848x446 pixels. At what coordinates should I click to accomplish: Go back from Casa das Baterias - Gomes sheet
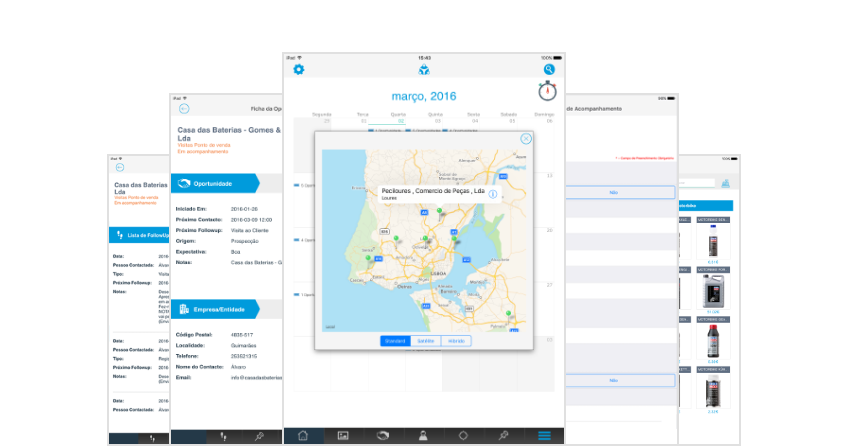click(x=184, y=108)
